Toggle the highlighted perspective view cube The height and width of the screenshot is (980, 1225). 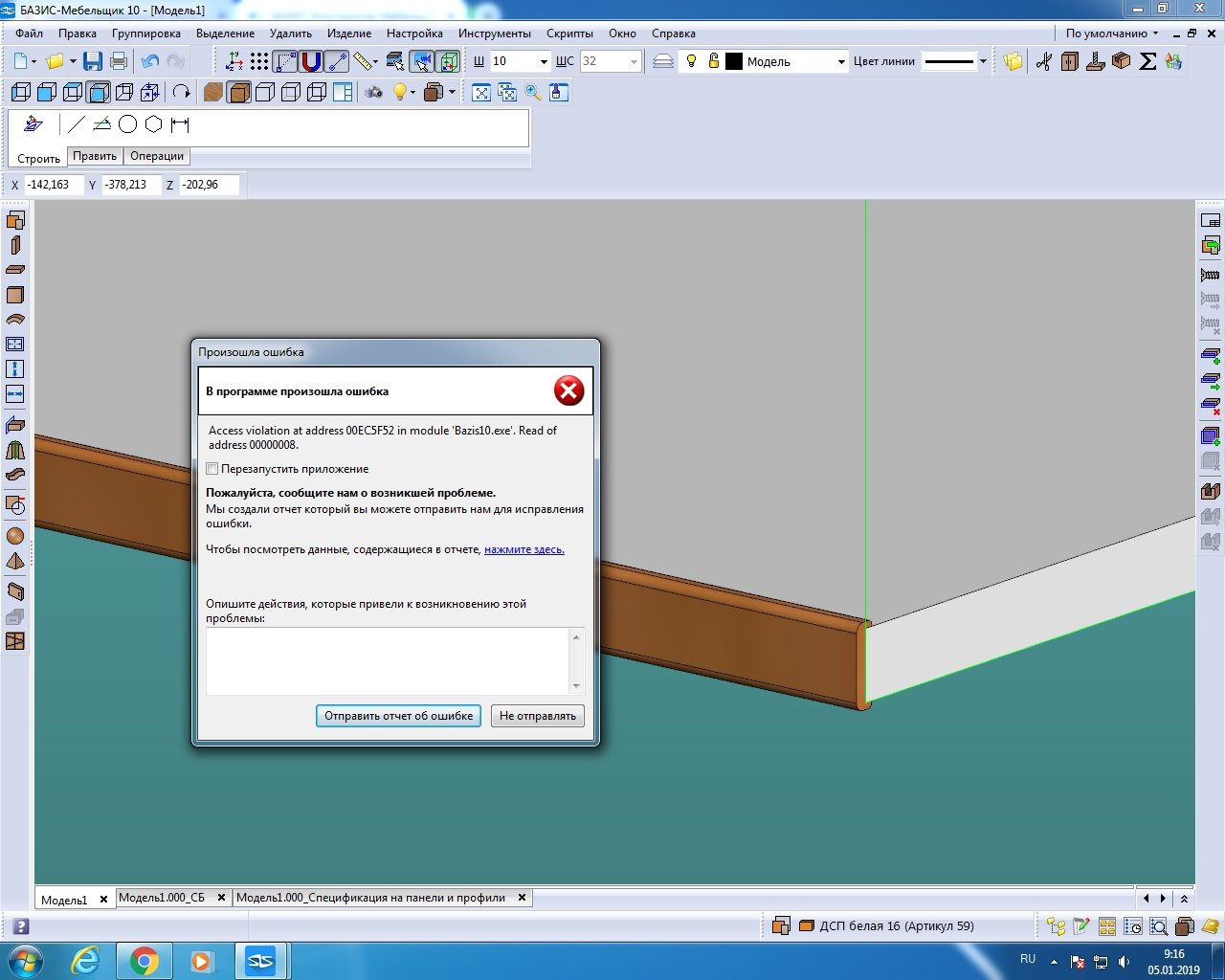point(98,92)
